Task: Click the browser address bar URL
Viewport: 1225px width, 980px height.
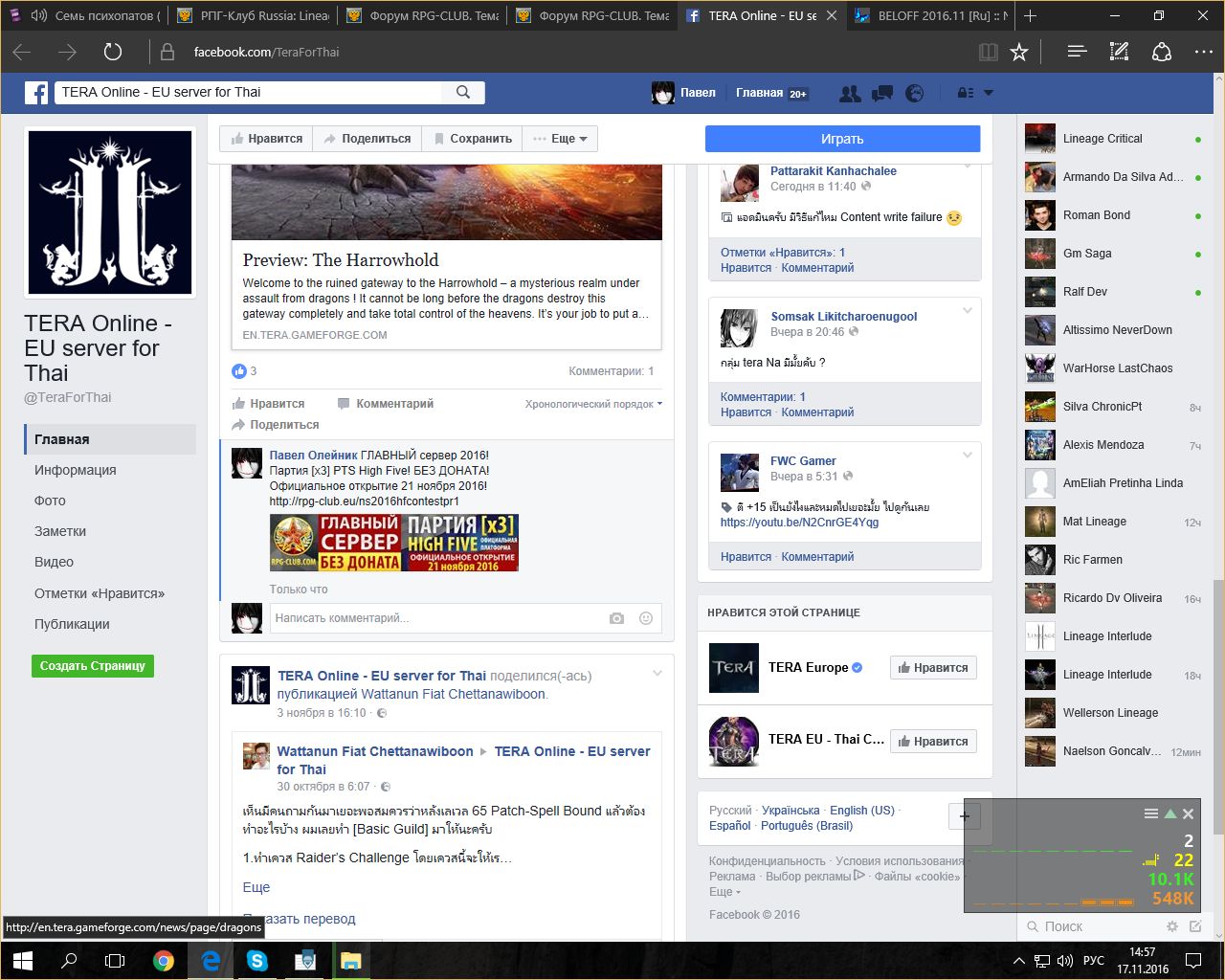Action: 266,52
